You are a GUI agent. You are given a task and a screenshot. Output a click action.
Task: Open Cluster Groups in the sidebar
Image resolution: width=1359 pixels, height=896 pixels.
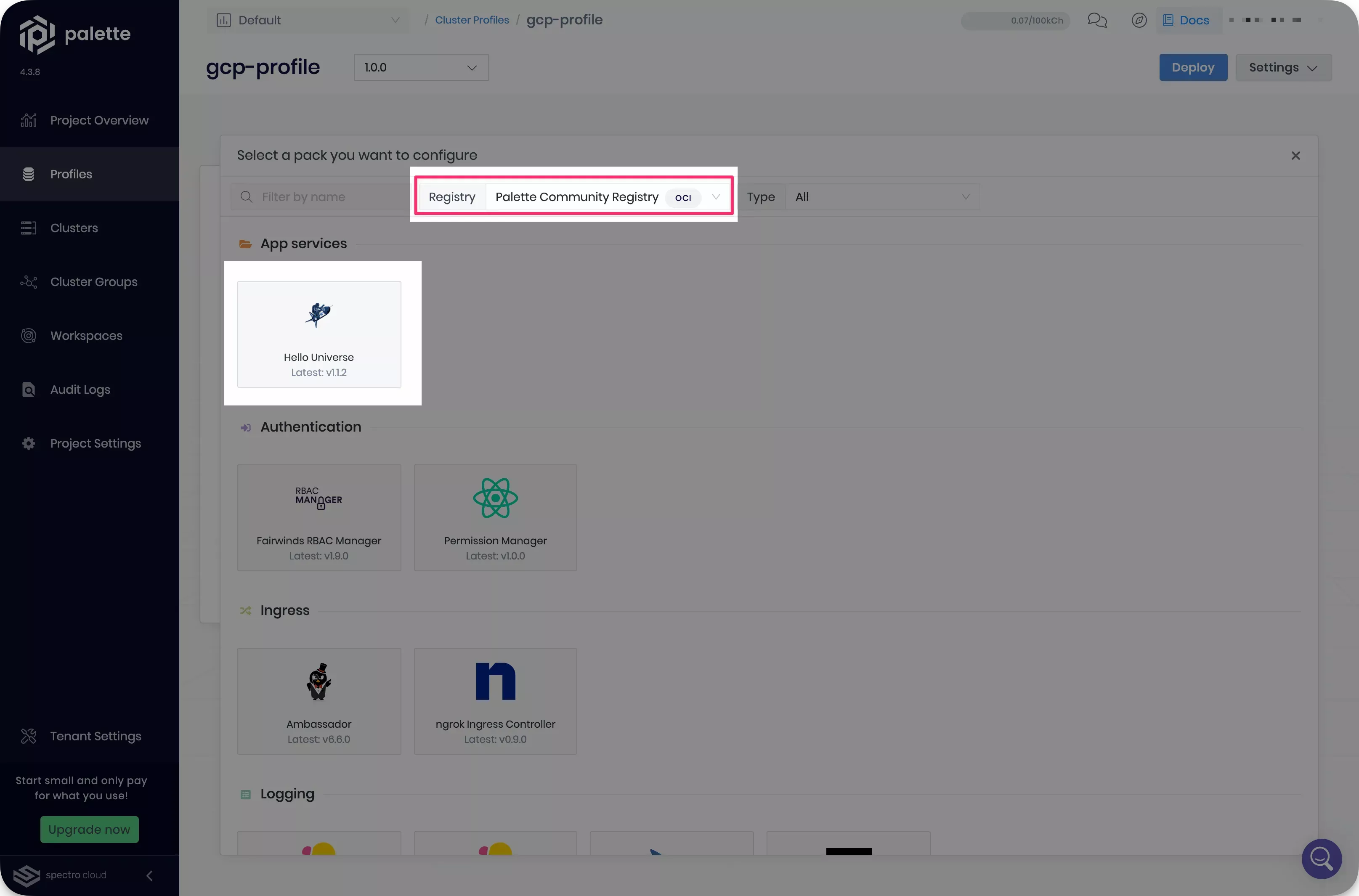(x=90, y=282)
